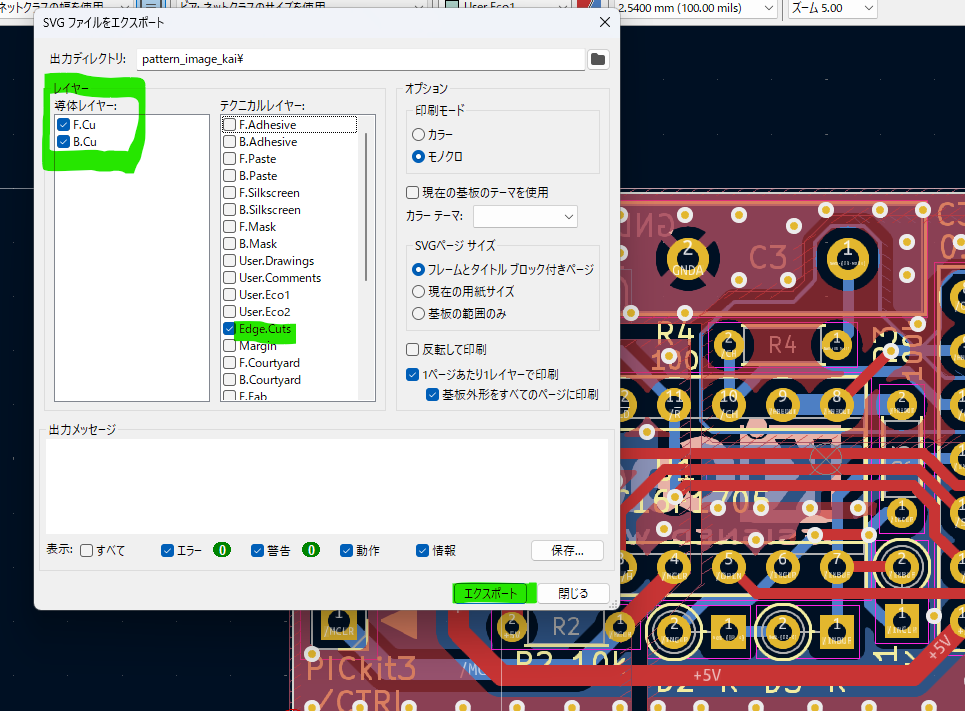Click the エクスポート button

[x=492, y=593]
